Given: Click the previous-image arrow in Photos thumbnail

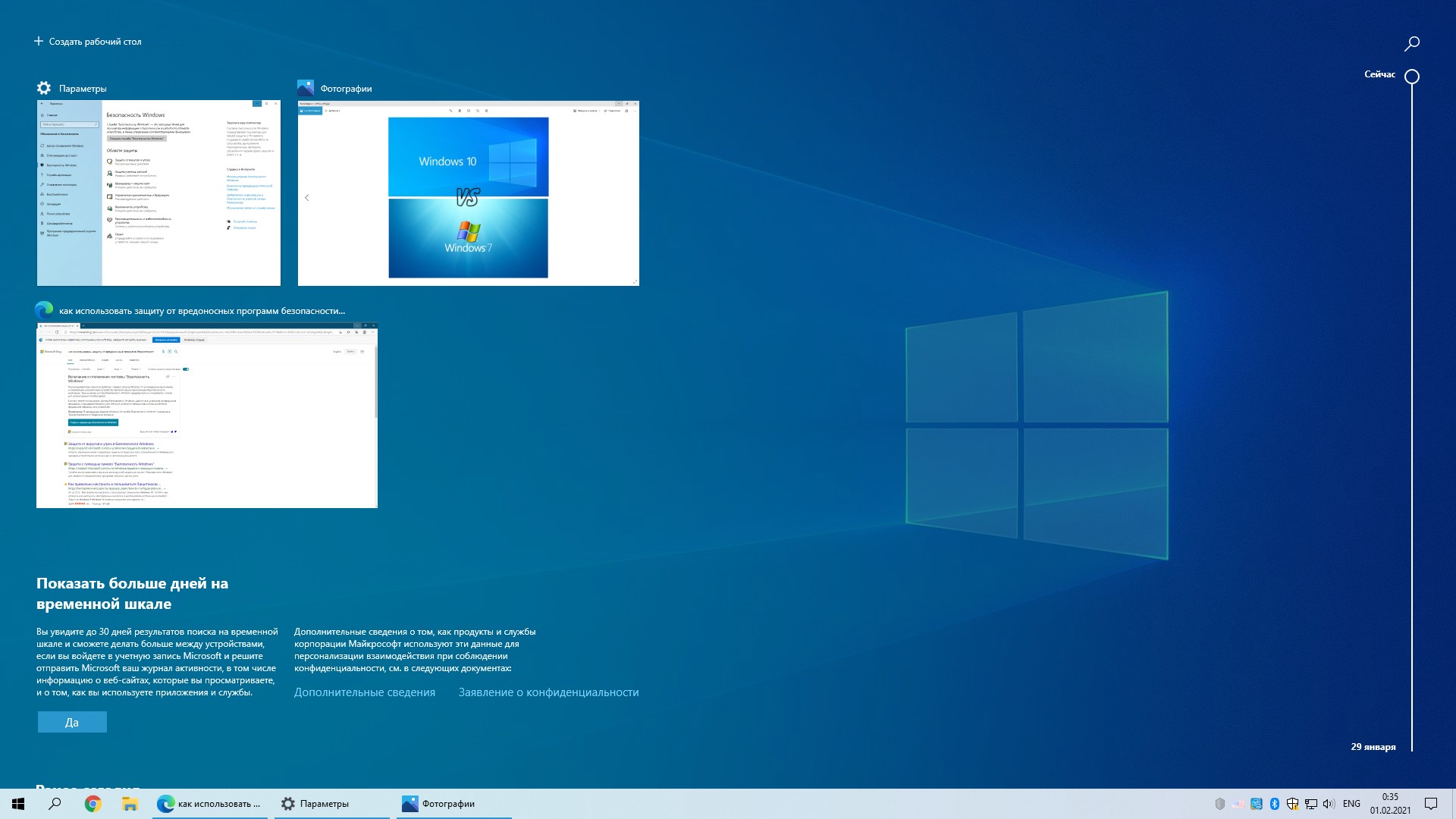Looking at the screenshot, I should [x=307, y=198].
